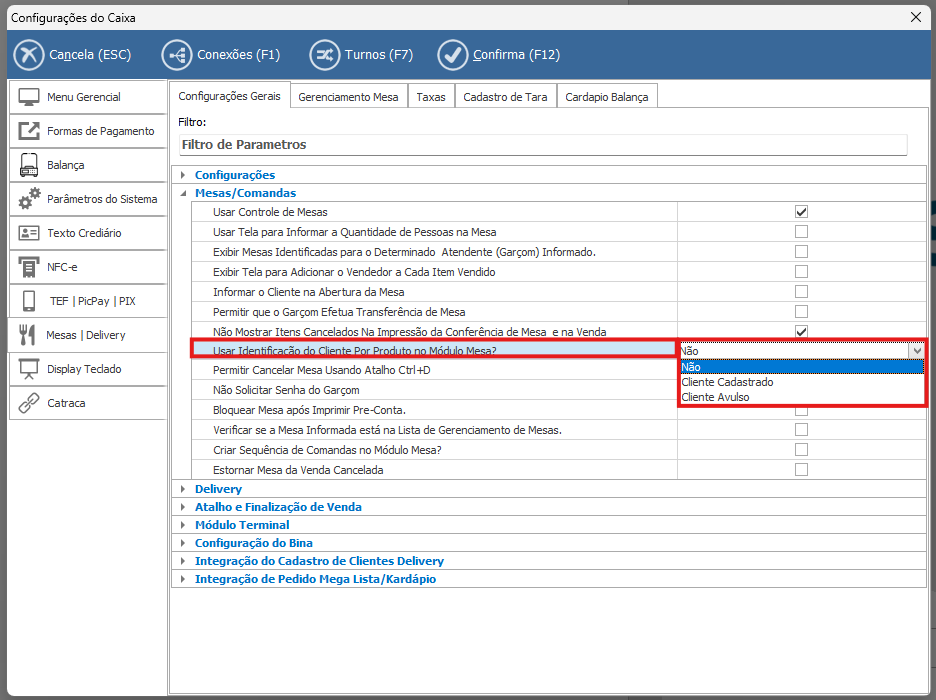Open Menu Gerencial monitor icon
Screen dimensions: 936x700
point(30,97)
